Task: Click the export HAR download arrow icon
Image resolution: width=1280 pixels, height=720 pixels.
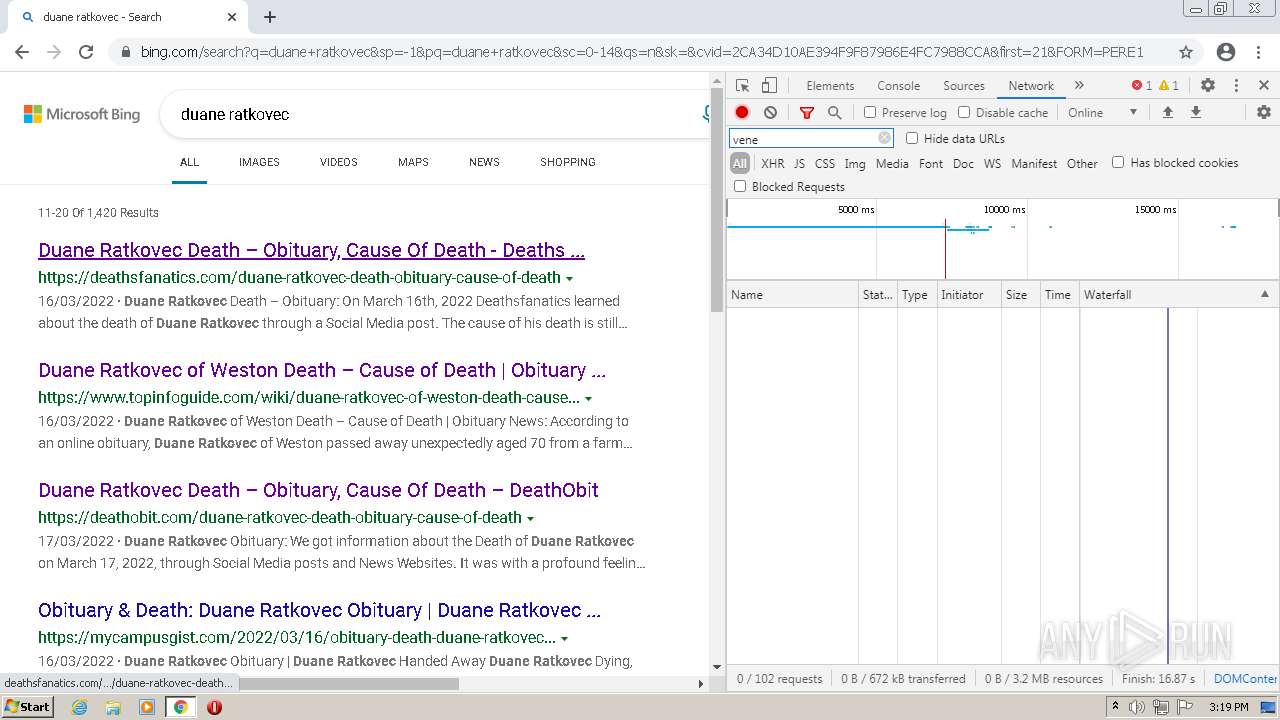Action: tap(1195, 113)
